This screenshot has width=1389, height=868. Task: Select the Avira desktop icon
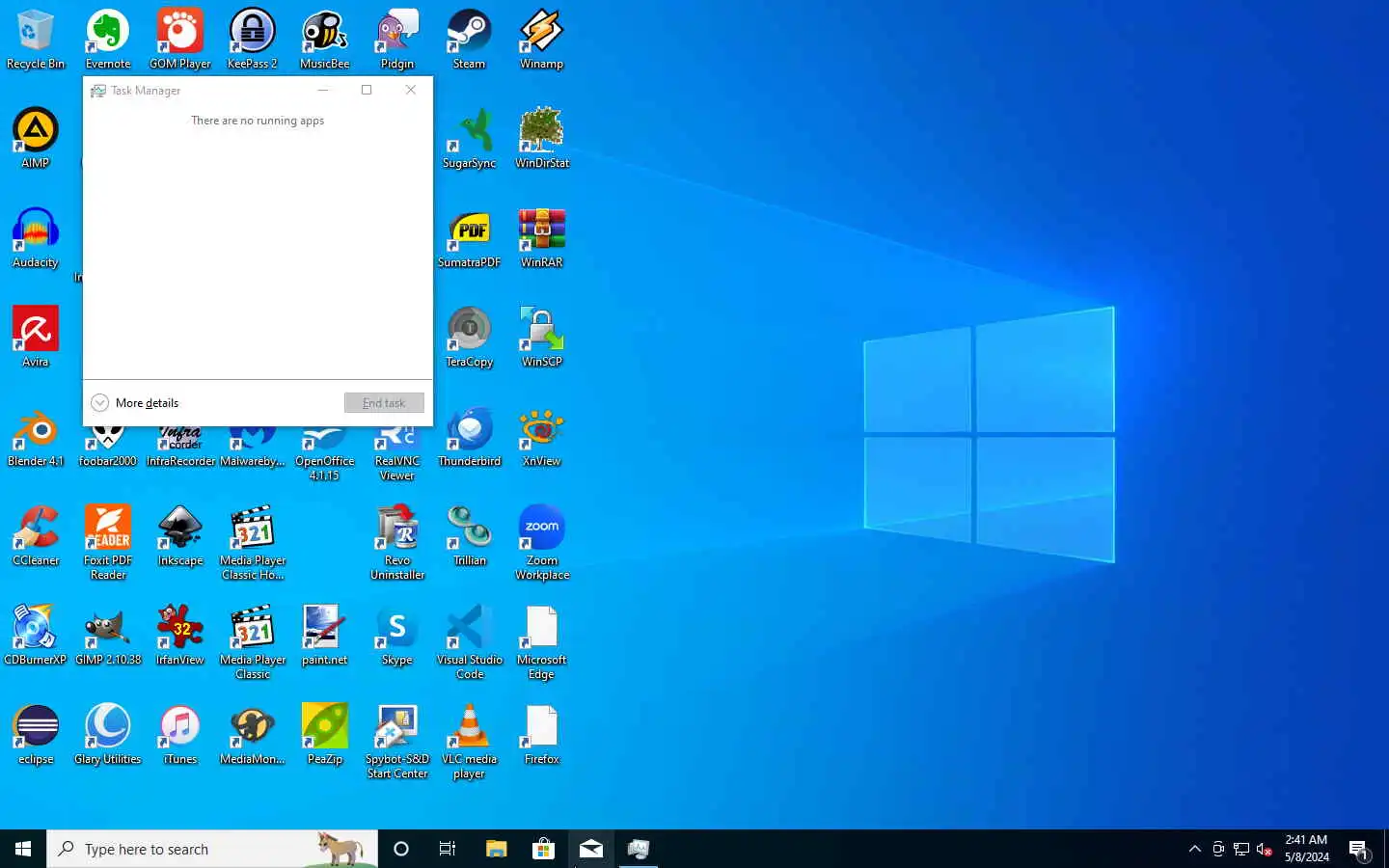[36, 337]
